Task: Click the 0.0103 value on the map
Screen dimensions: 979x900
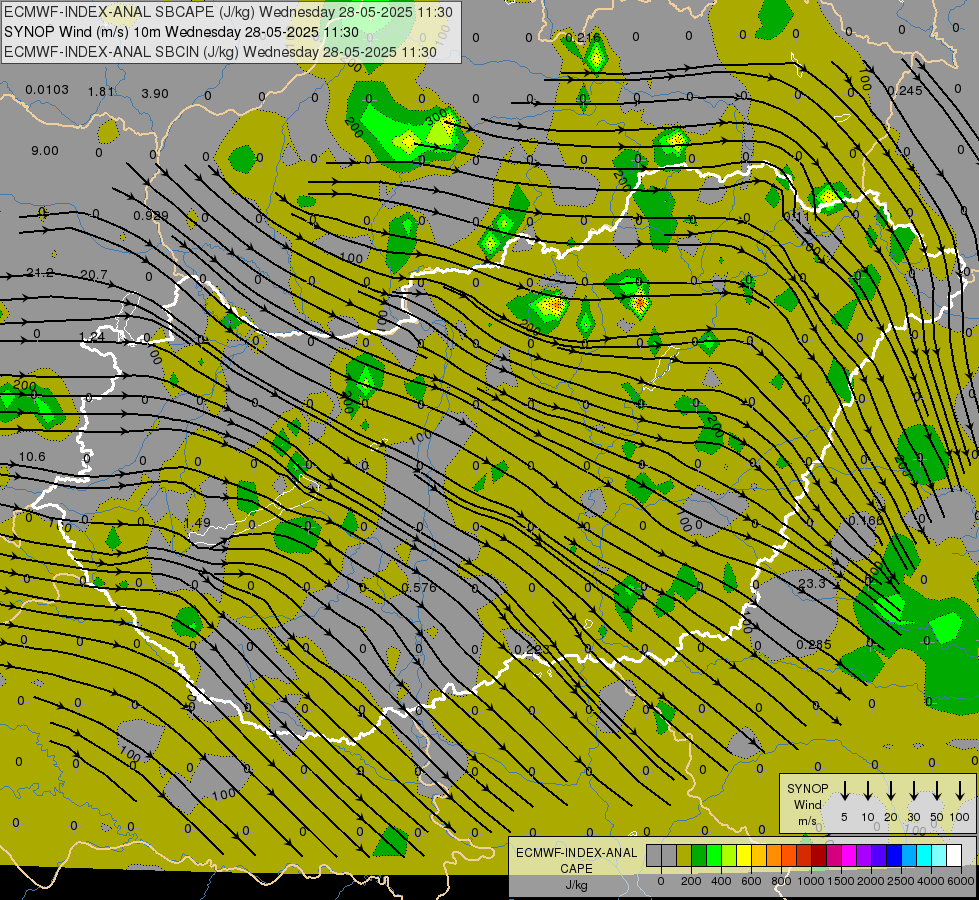Action: pyautogui.click(x=47, y=90)
